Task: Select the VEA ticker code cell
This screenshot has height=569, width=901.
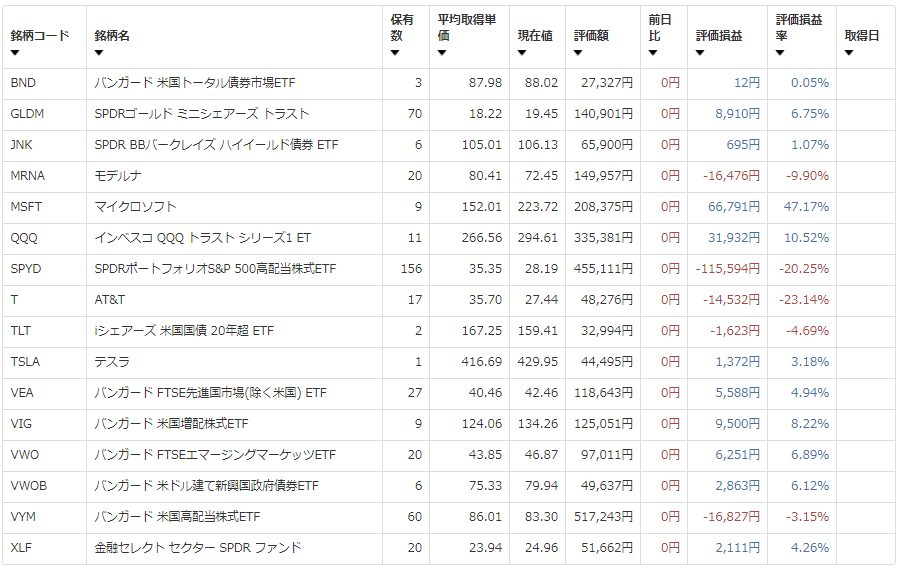Action: point(45,394)
